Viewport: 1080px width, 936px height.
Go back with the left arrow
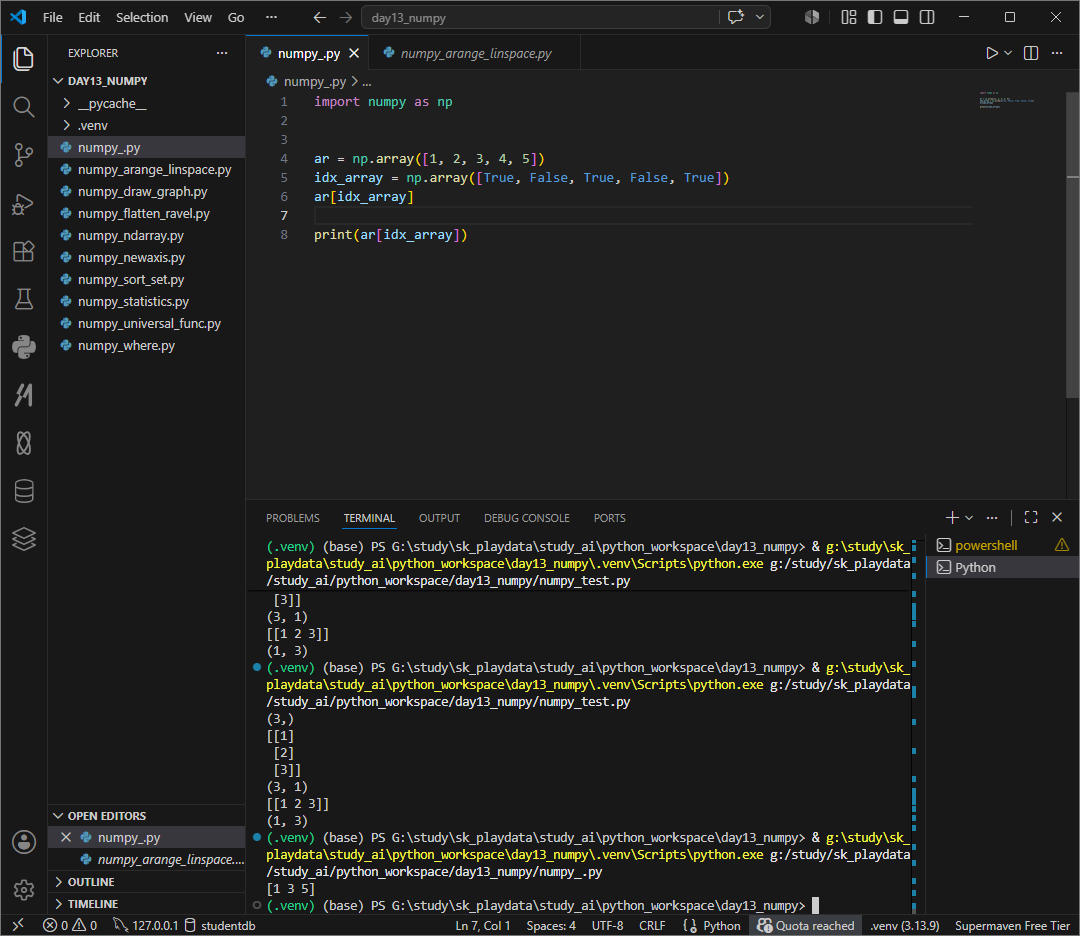tap(320, 17)
